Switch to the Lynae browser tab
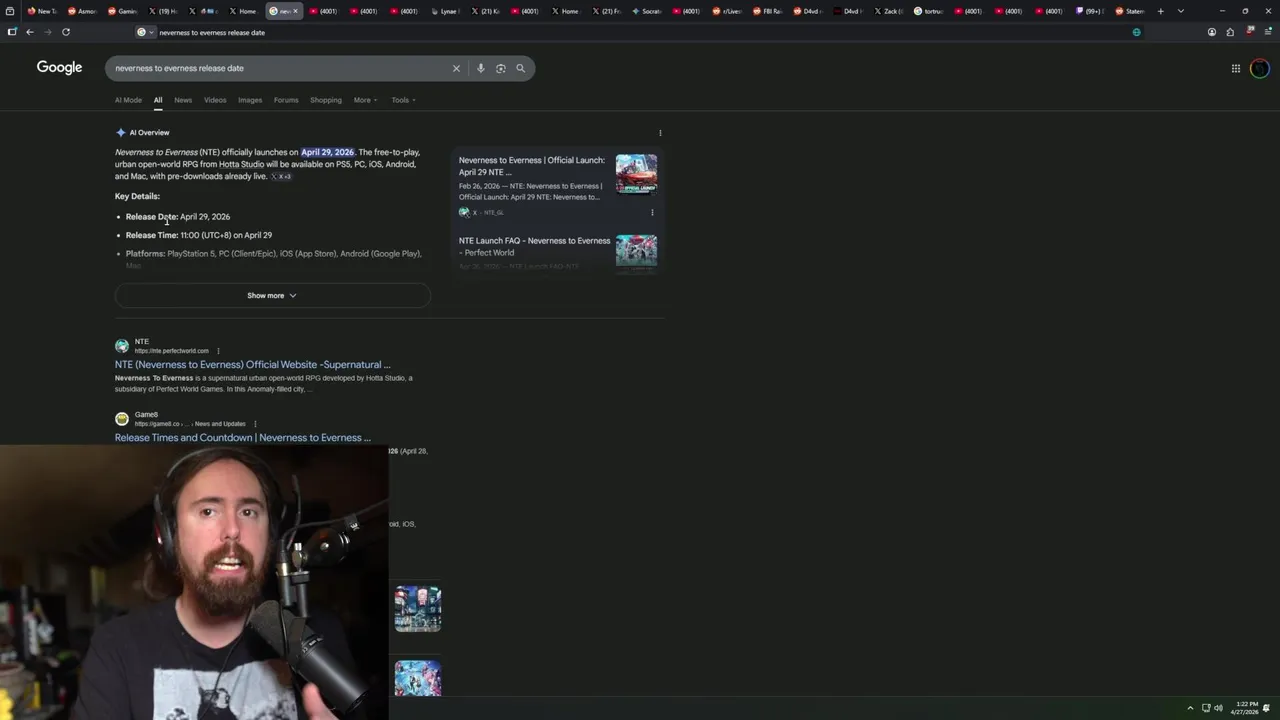This screenshot has height=720, width=1280. pyautogui.click(x=445, y=11)
